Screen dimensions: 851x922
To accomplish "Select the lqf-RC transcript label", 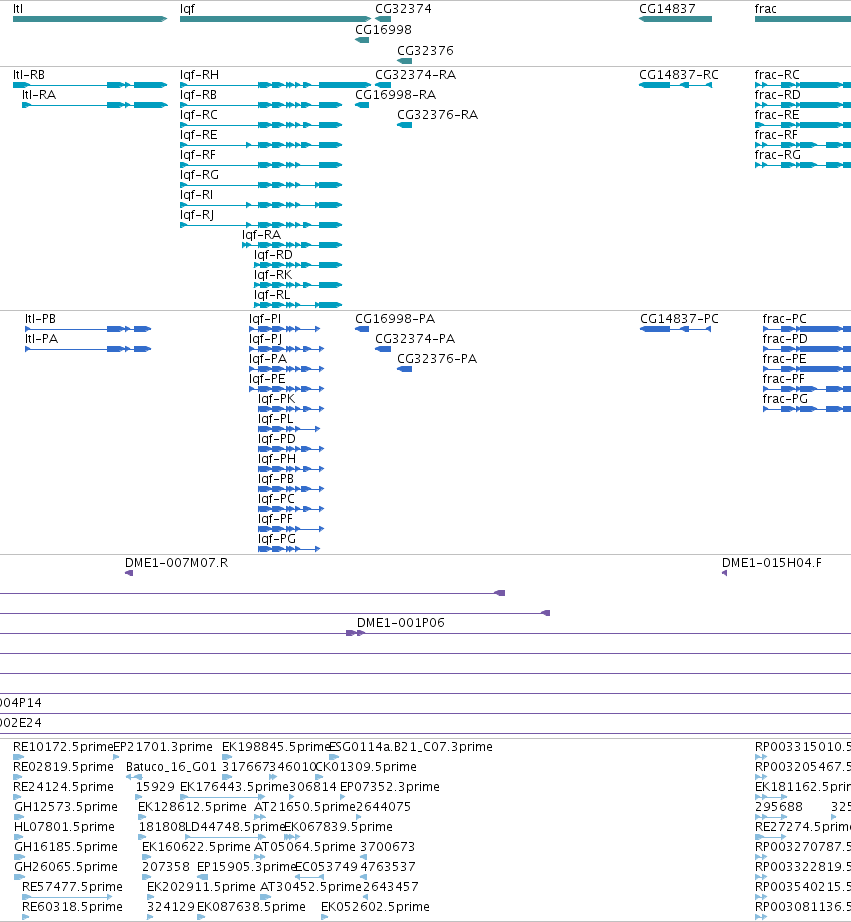I will pyautogui.click(x=199, y=115).
